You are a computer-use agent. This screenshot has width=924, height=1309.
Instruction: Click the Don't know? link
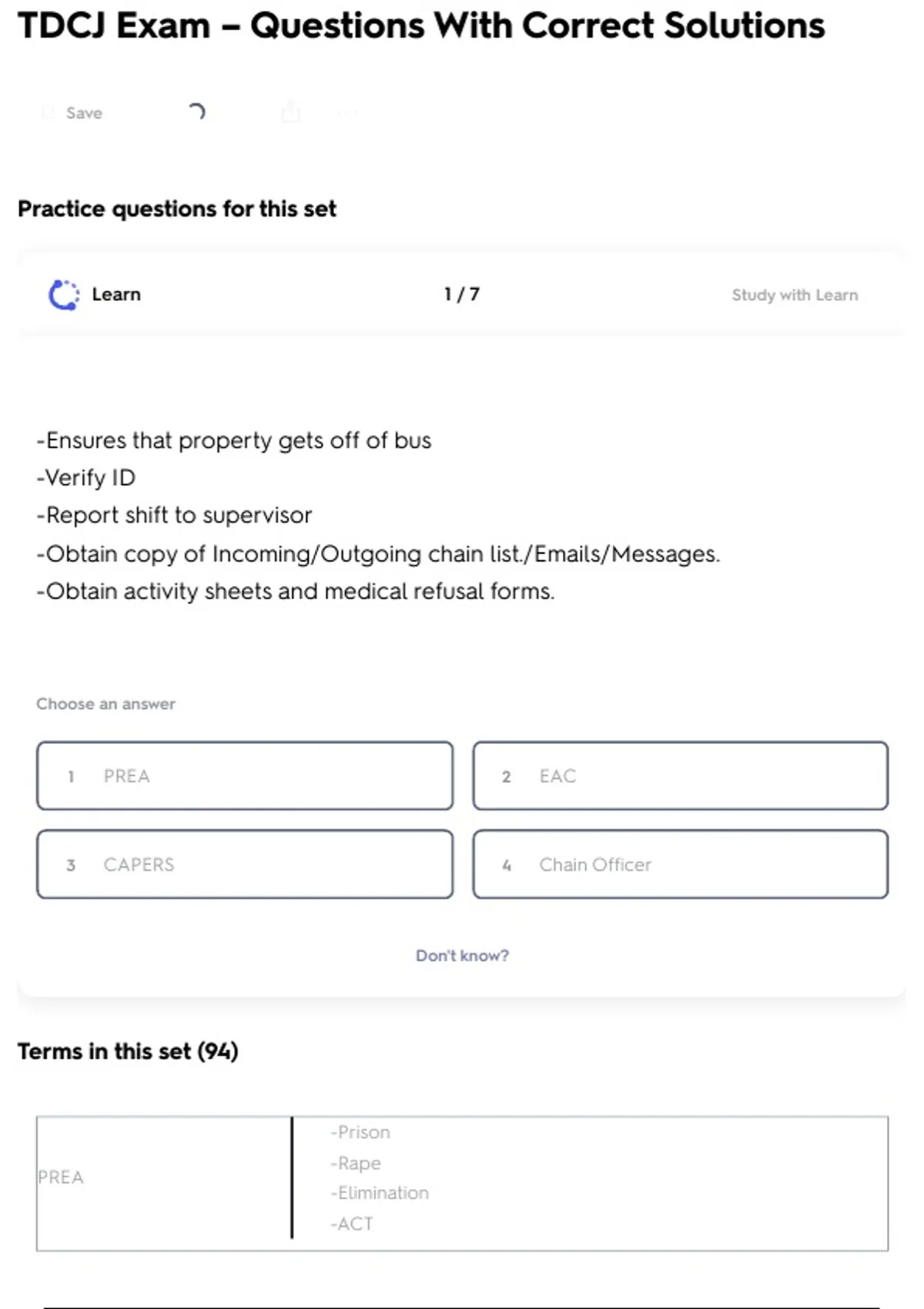pyautogui.click(x=462, y=956)
